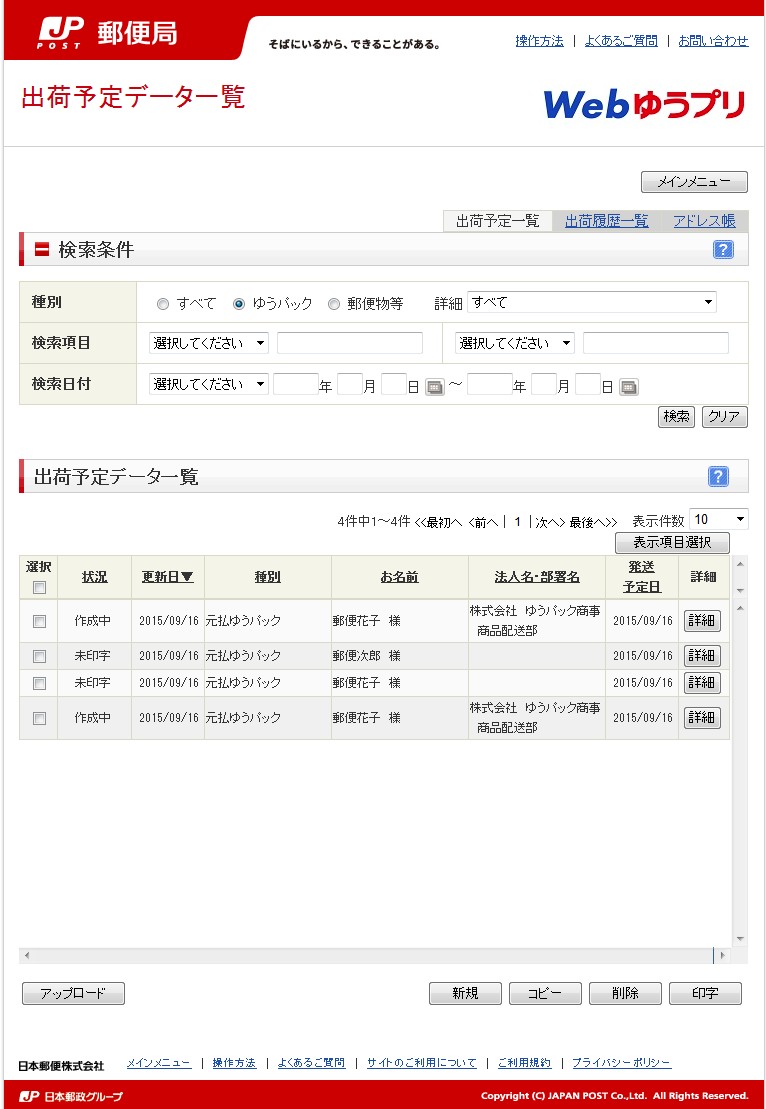The image size is (766, 1109).
Task: Open the 詳細 type dropdown
Action: [591, 303]
